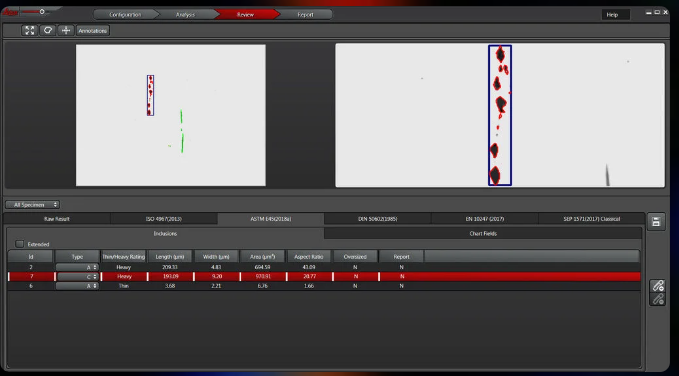Sort by Oversized column header

click(355, 256)
